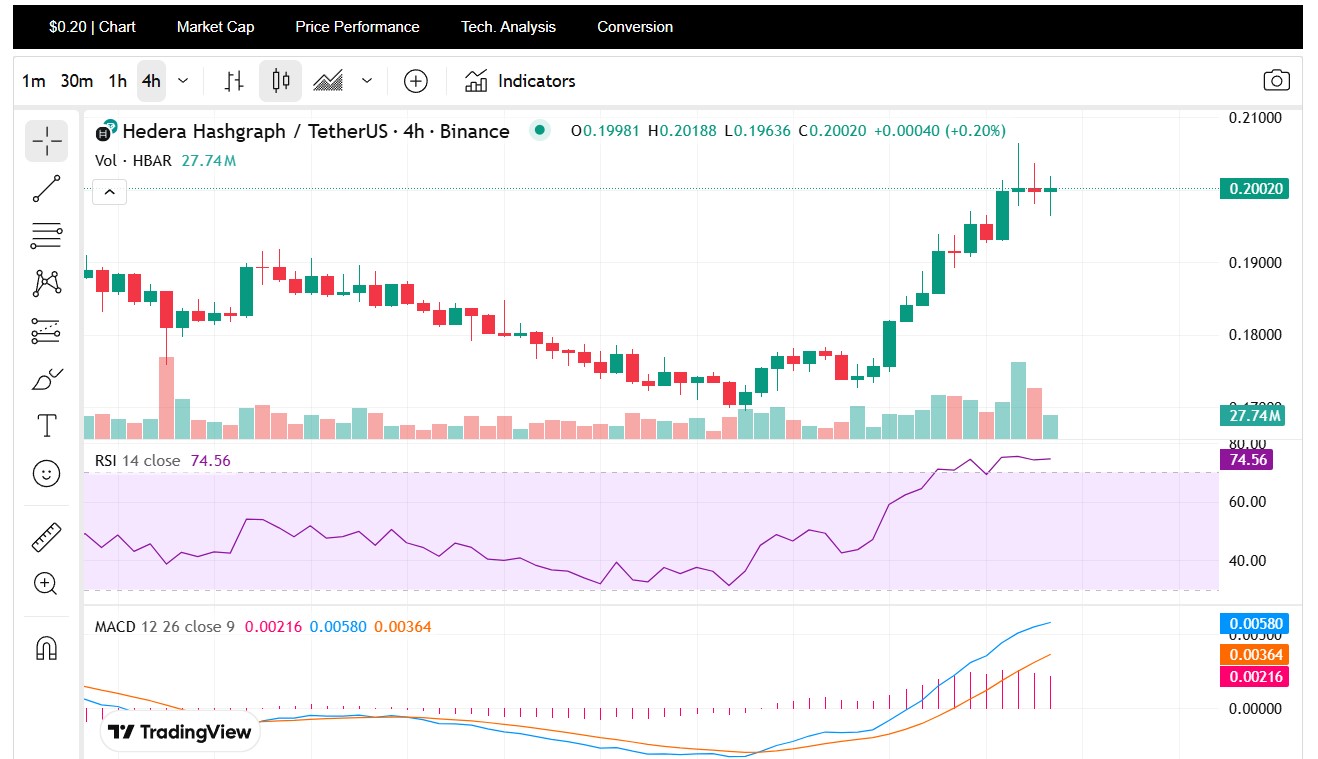Click the 0.00000 MACD scale value
This screenshot has width=1318, height=759.
[1254, 709]
